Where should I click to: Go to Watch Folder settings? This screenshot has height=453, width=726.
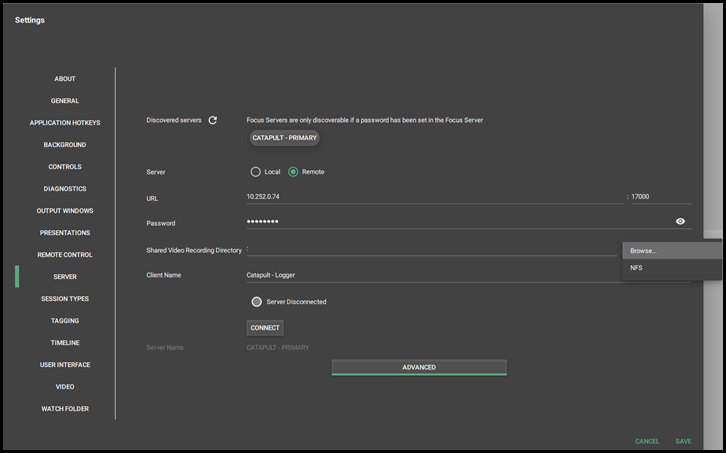pos(65,409)
